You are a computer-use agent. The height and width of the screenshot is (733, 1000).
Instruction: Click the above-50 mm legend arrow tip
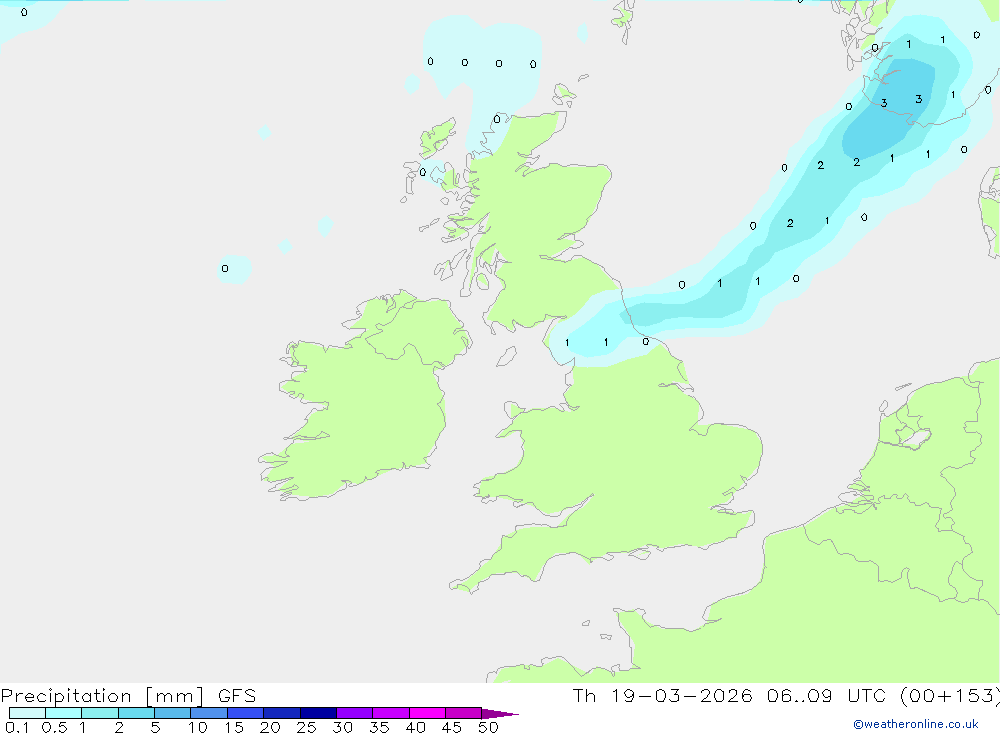[x=500, y=714]
